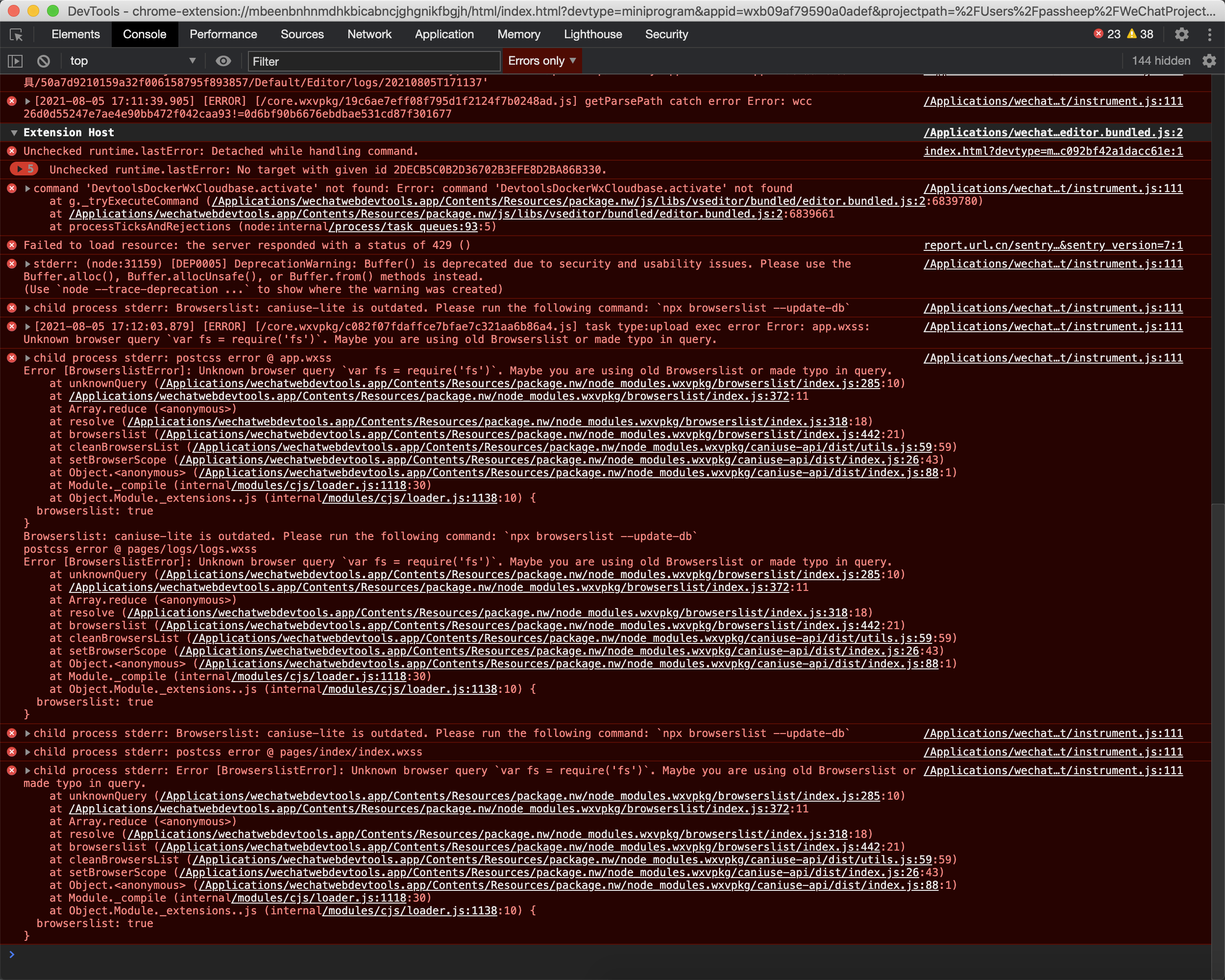1225x980 pixels.
Task: Open the Errors only level dropdown
Action: [541, 61]
